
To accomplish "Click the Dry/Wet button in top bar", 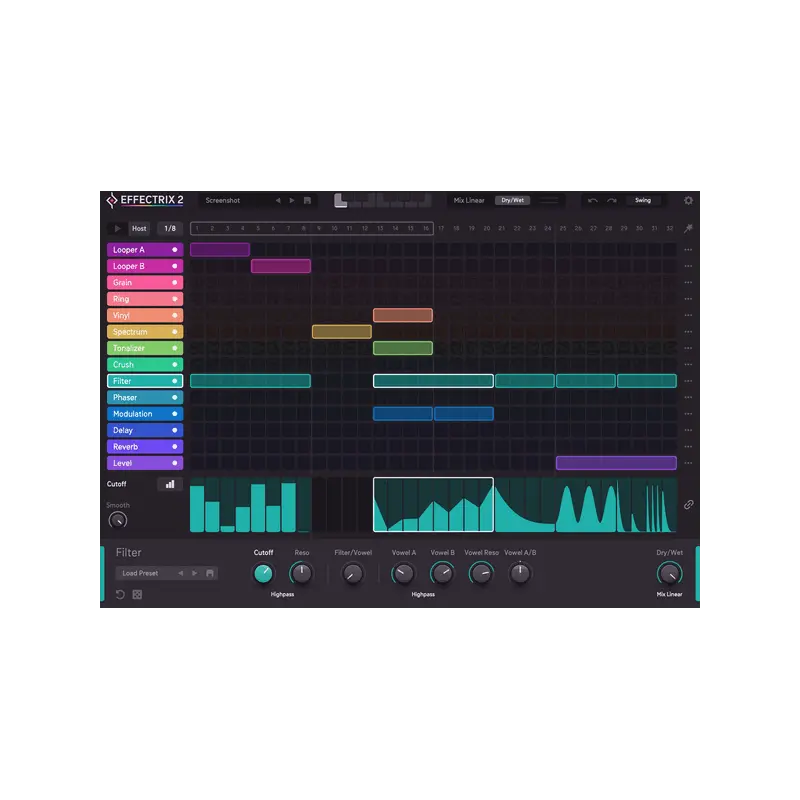I will click(512, 201).
